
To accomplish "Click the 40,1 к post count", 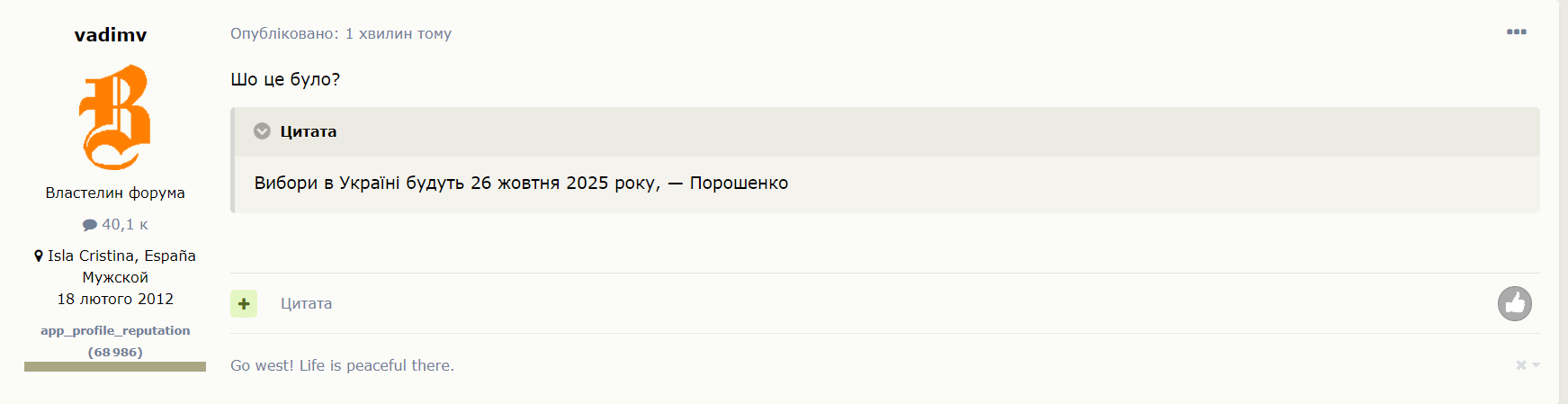I will [x=125, y=224].
